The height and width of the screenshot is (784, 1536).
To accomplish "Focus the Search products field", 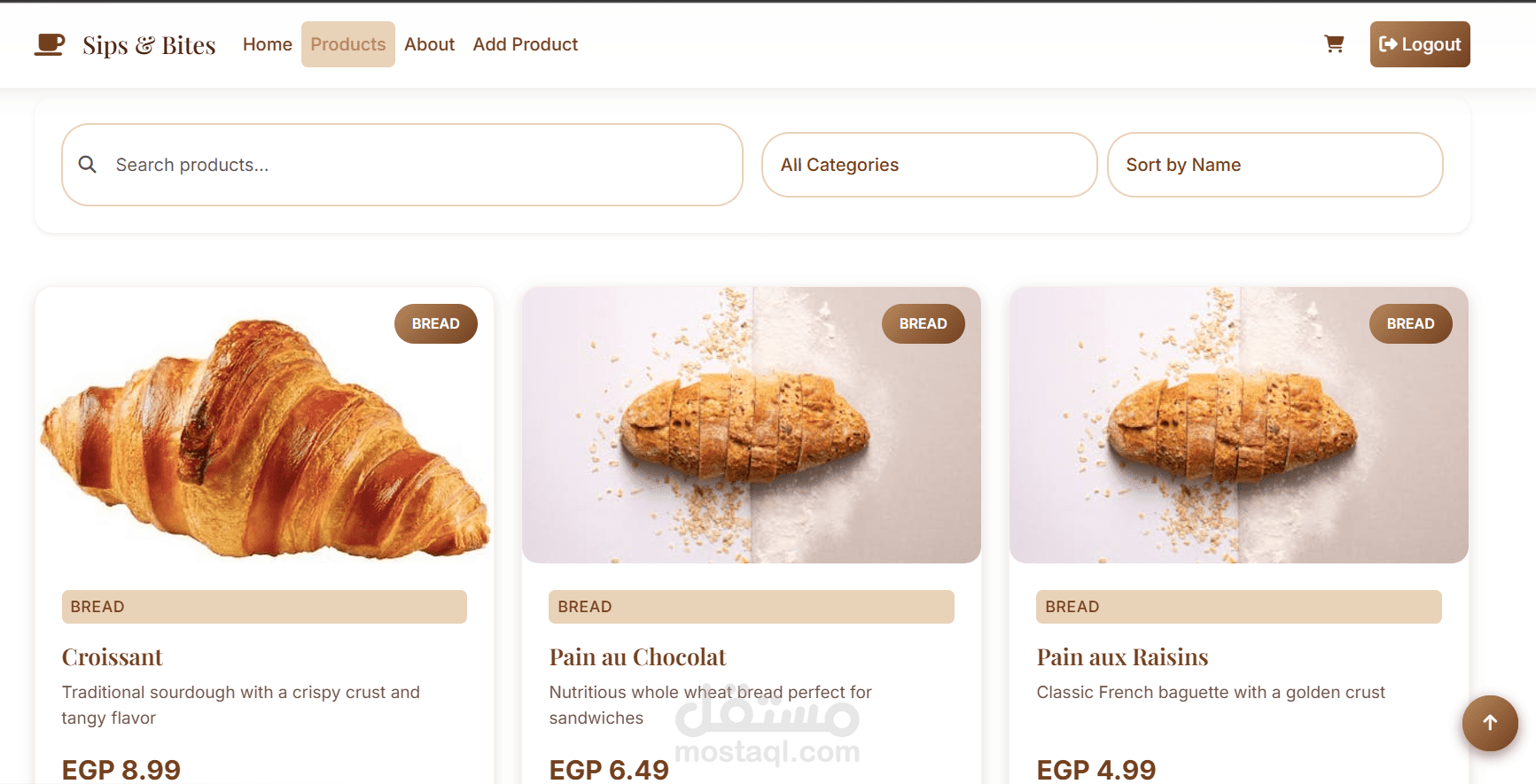I will click(x=417, y=165).
